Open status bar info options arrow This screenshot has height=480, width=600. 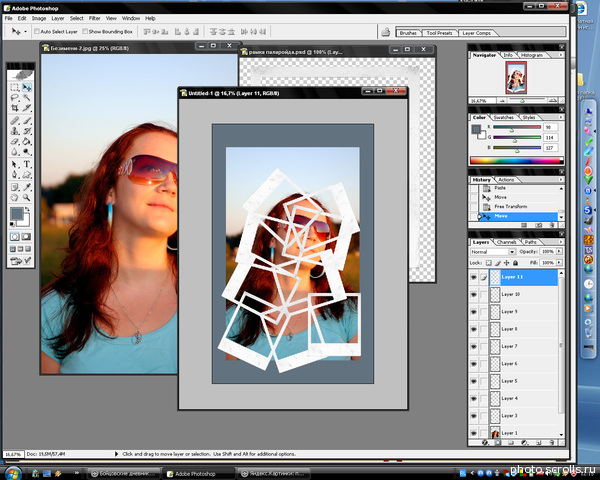click(x=117, y=454)
